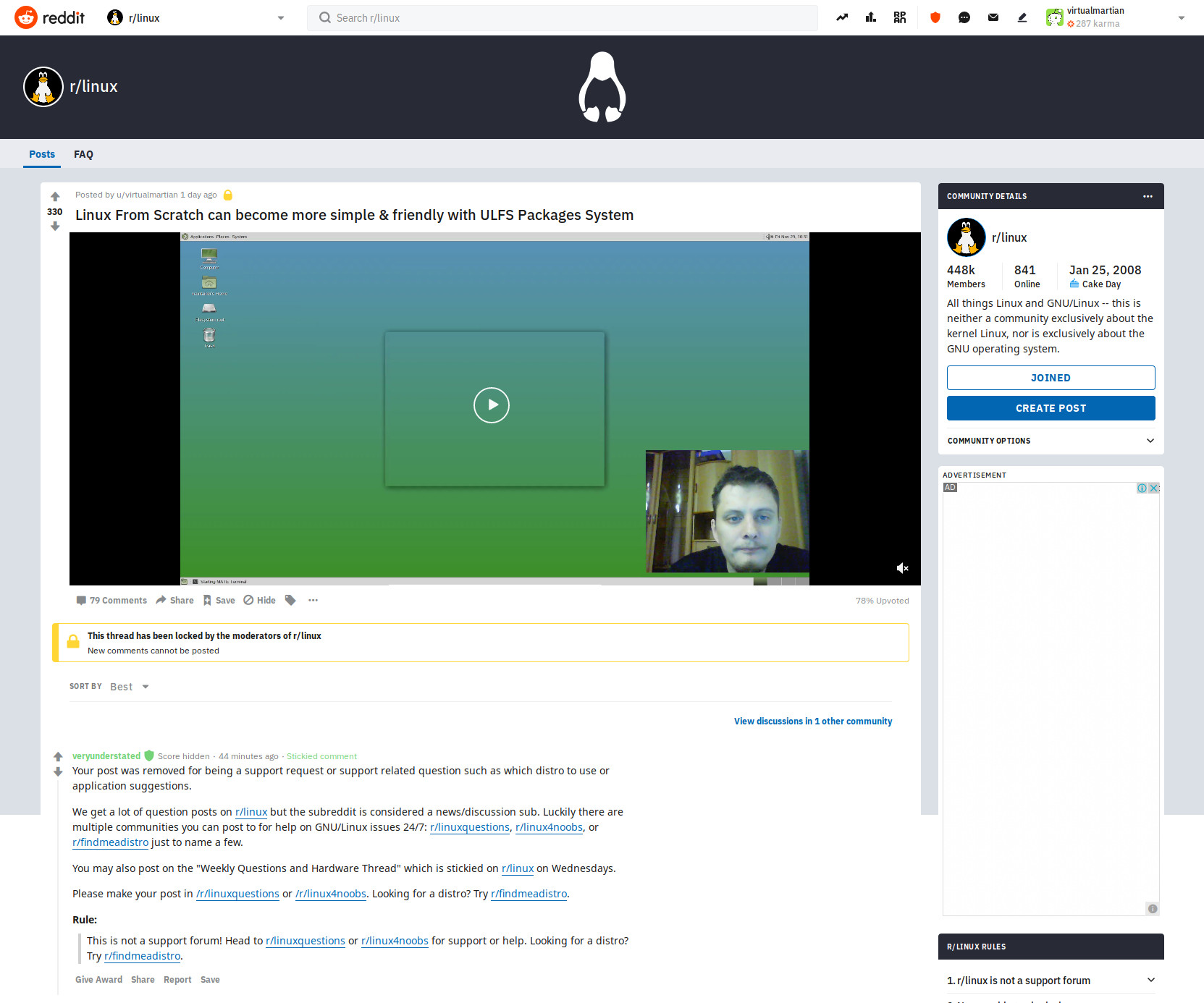The width and height of the screenshot is (1204, 1003).
Task: Open the post's three-dot more options
Action: coord(313,600)
